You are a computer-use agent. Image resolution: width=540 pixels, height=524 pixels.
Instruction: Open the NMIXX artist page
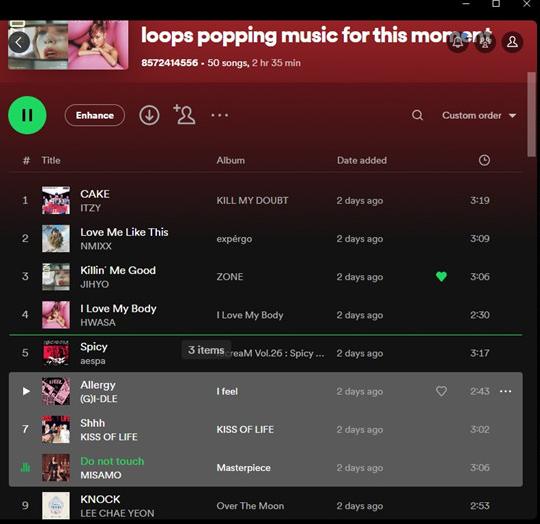coord(96,246)
